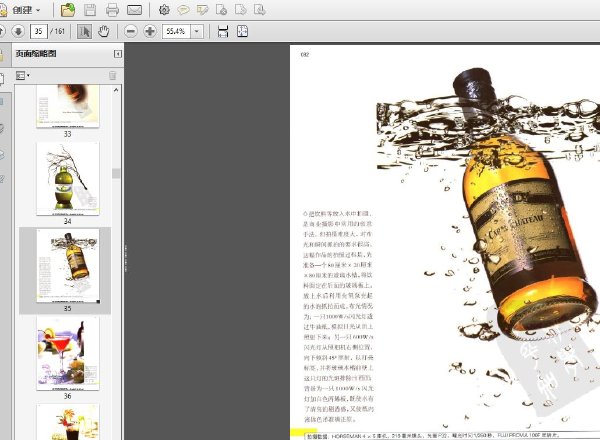Add a sticky note comment bubble

click(x=183, y=10)
